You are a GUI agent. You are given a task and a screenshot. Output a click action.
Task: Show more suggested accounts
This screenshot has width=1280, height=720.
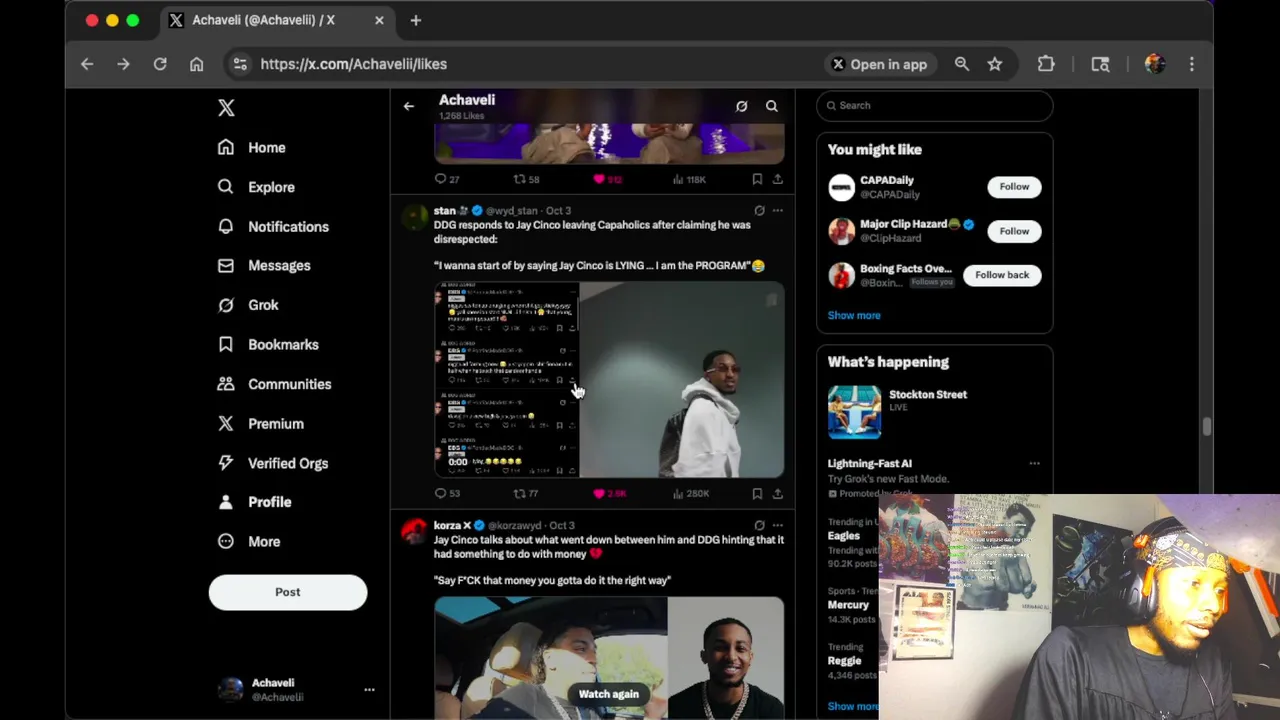(x=854, y=315)
